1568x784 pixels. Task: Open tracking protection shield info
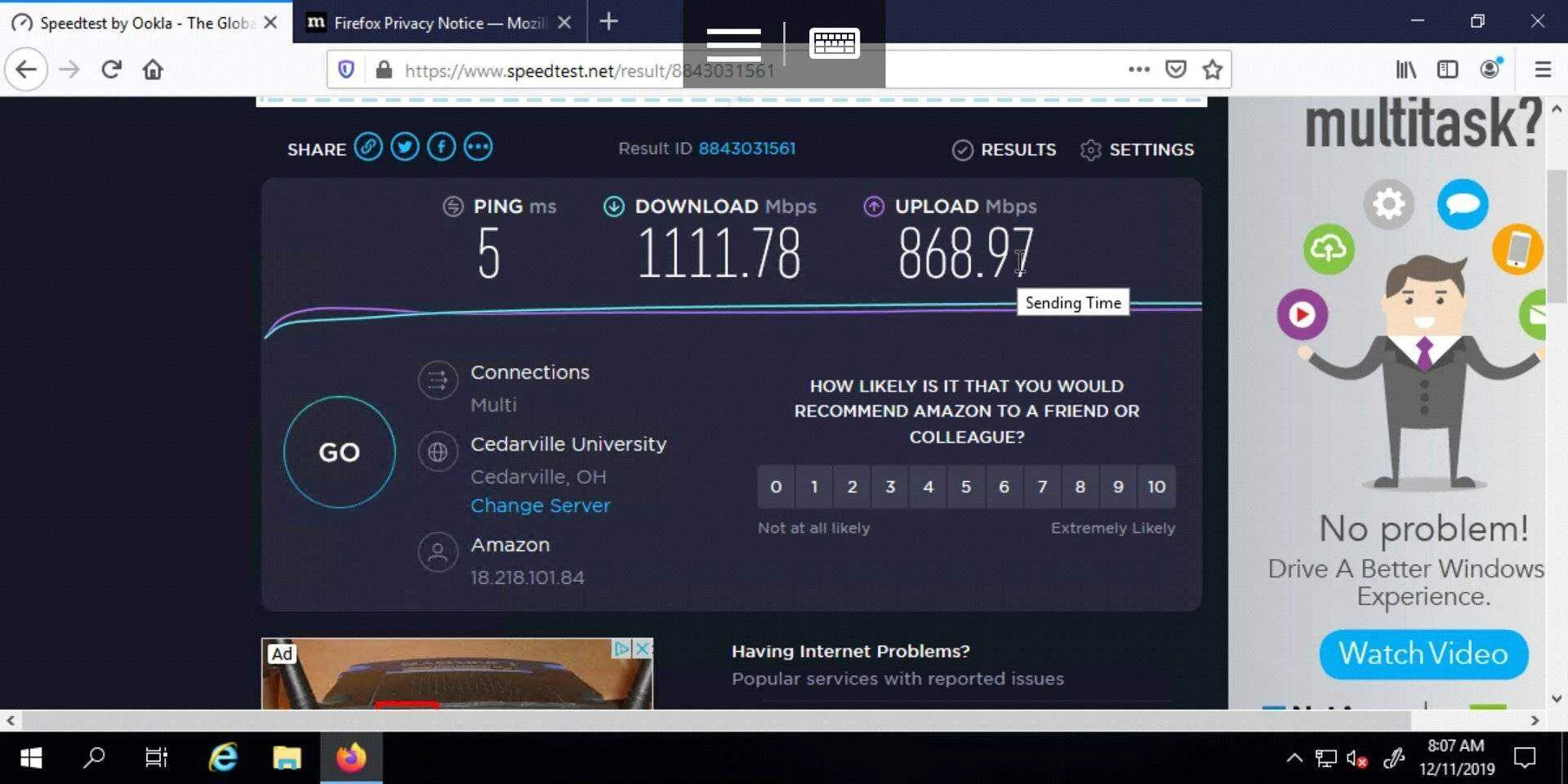346,70
